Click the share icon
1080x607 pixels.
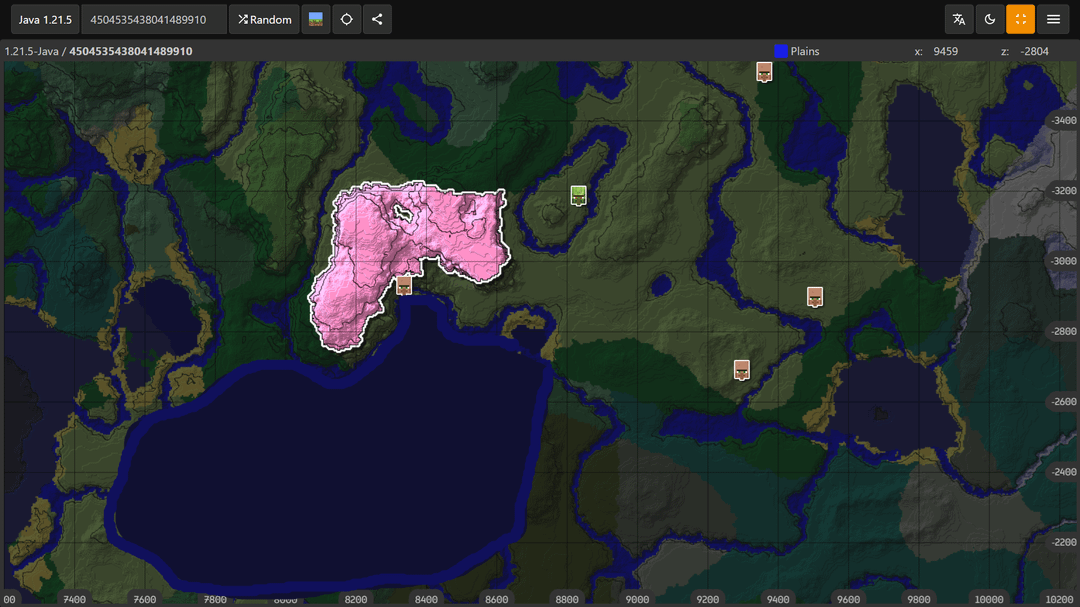pos(377,19)
